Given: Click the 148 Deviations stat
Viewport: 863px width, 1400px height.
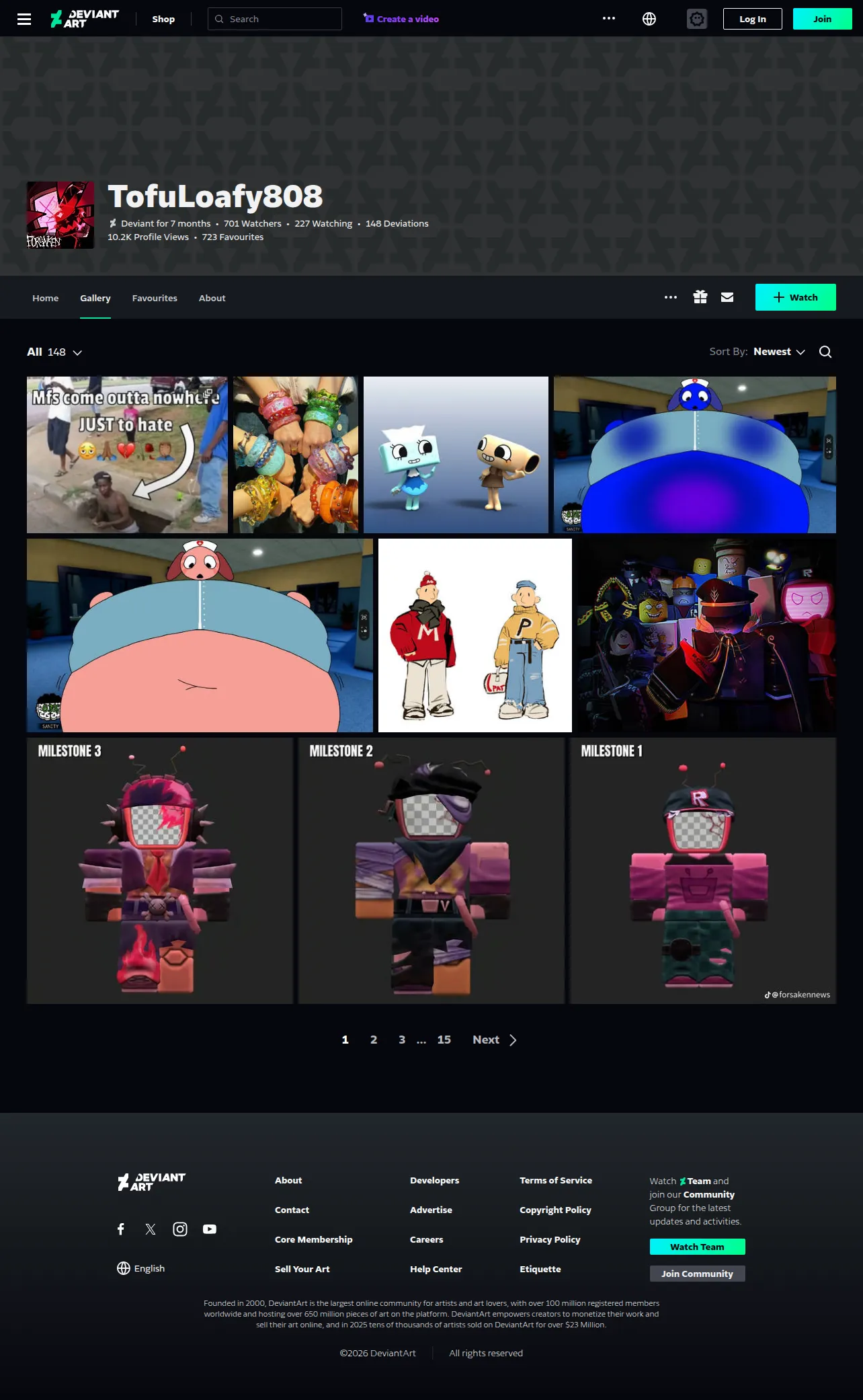Looking at the screenshot, I should coord(397,223).
